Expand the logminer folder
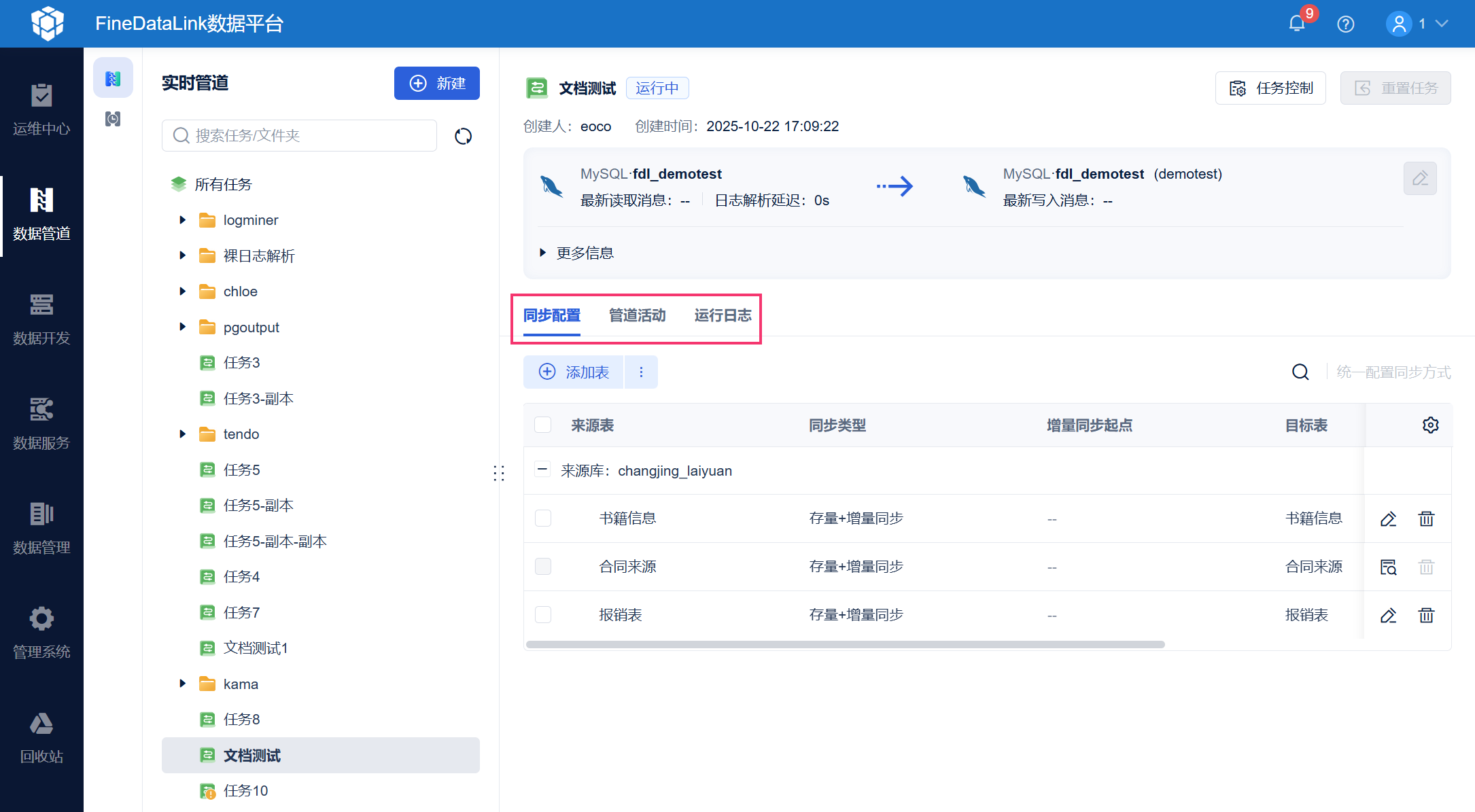The height and width of the screenshot is (812, 1475). 182,220
